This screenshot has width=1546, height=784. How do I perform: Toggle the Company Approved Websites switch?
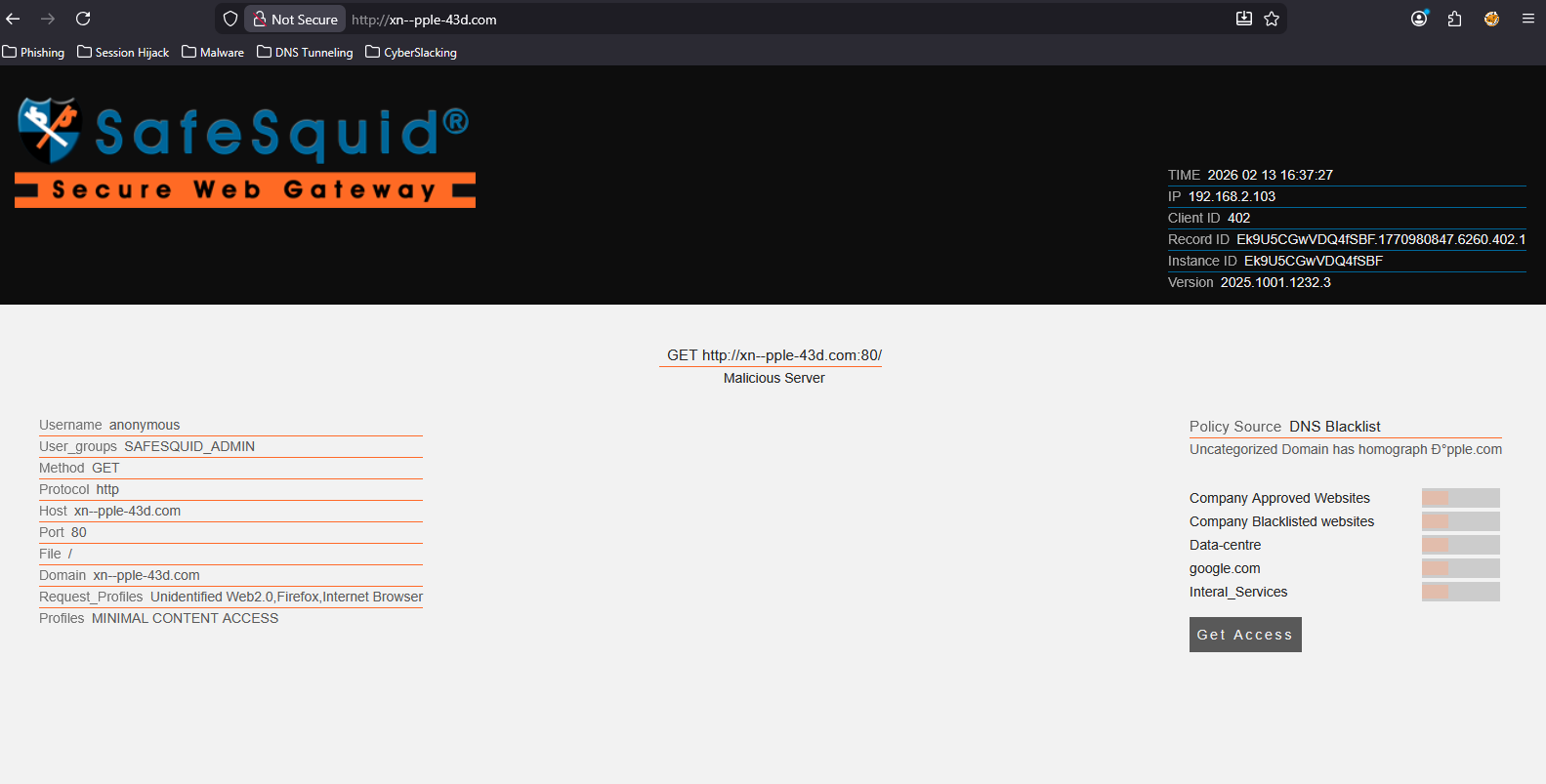pos(1460,498)
